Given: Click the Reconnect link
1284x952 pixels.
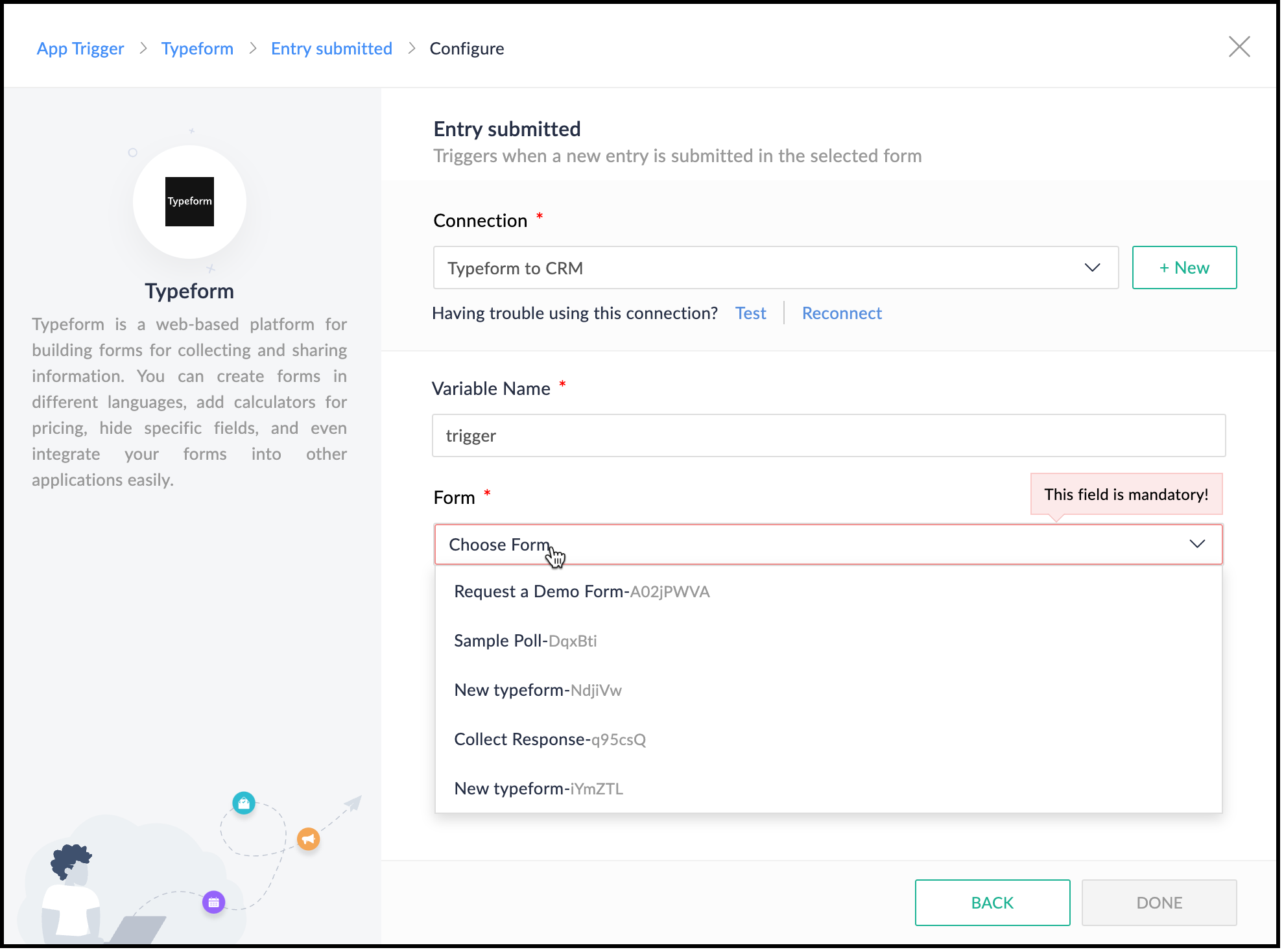Looking at the screenshot, I should tap(842, 313).
